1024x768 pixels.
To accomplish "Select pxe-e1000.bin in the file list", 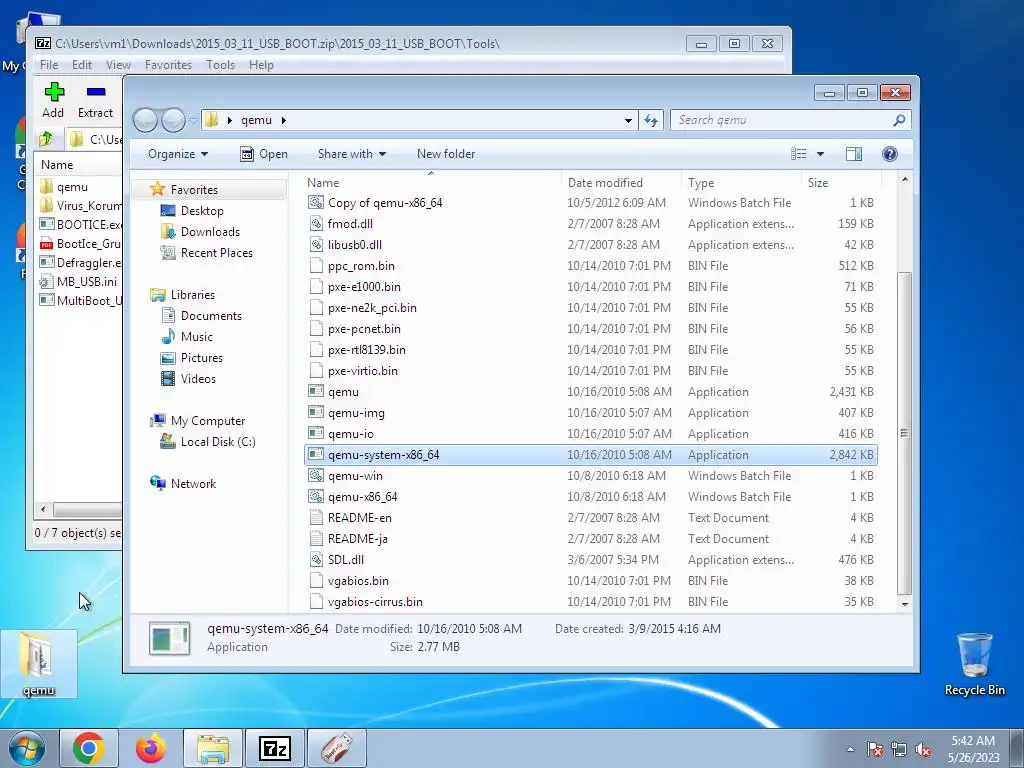I will pos(590,287).
